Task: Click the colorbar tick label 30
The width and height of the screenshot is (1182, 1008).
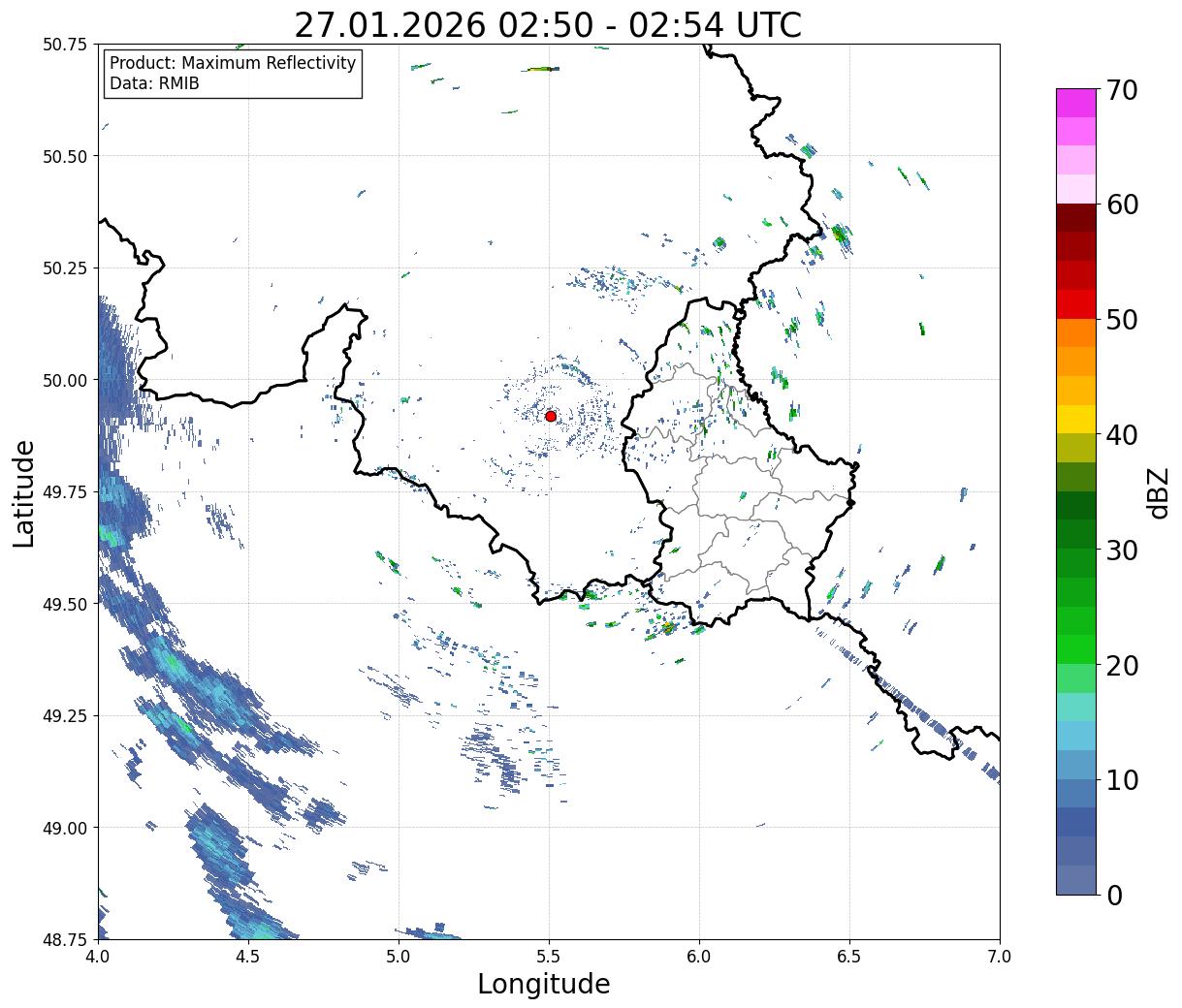Action: [1122, 550]
